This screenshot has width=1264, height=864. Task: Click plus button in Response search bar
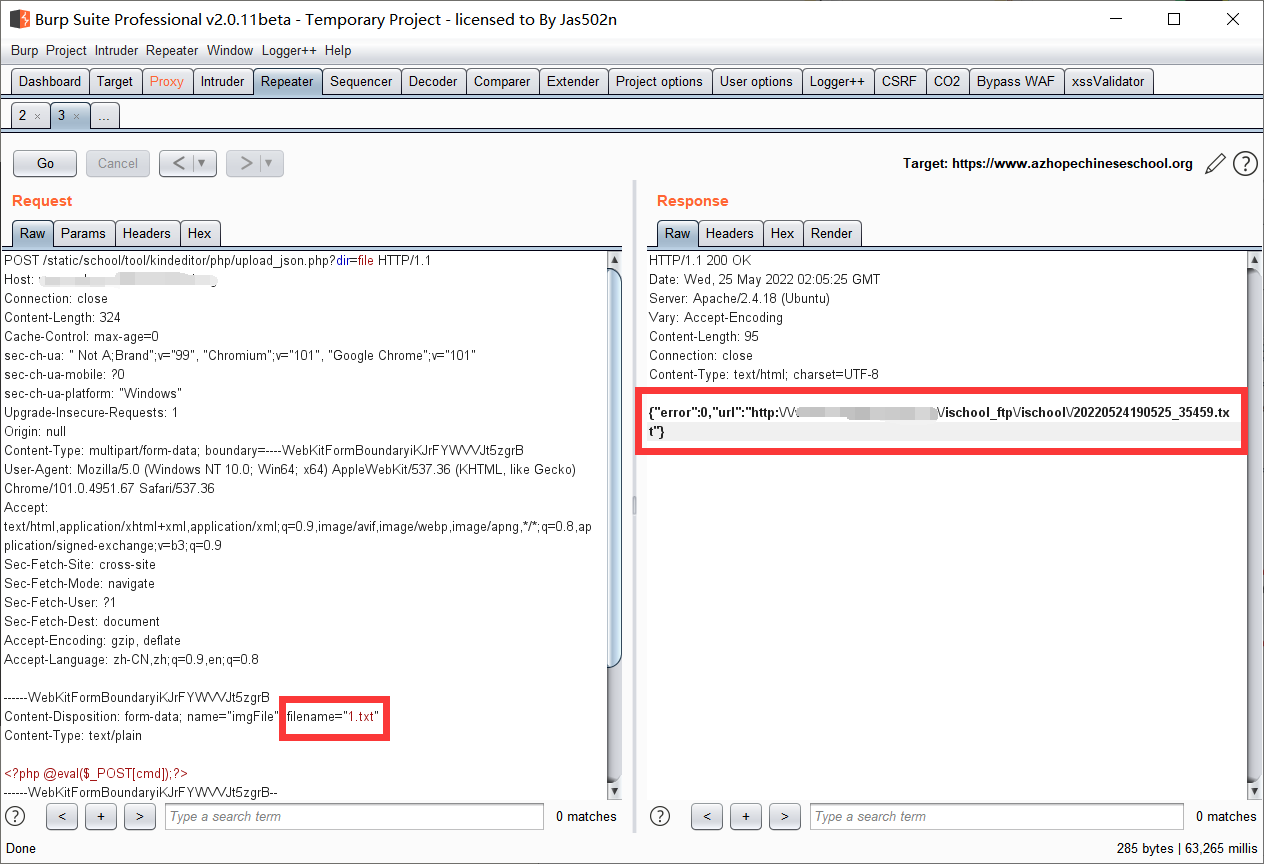pyautogui.click(x=746, y=816)
